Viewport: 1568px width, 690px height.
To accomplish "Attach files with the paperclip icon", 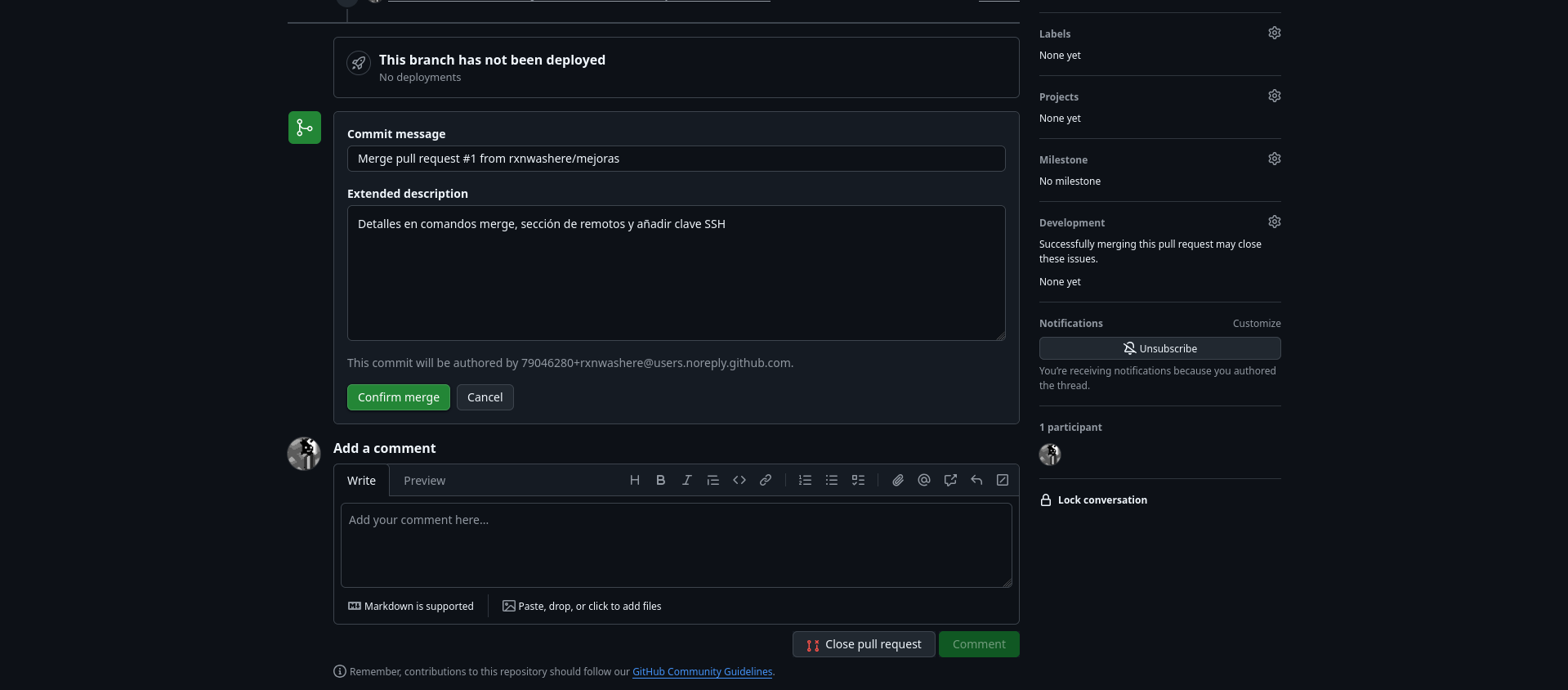I will pos(897,481).
